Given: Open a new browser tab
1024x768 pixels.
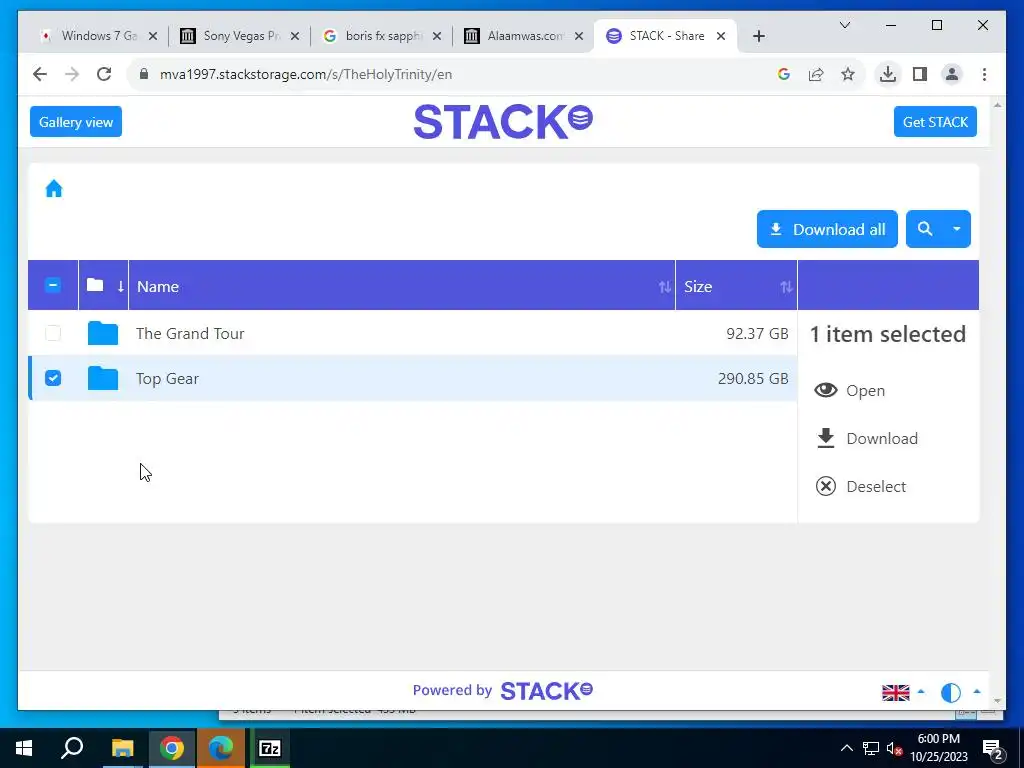Looking at the screenshot, I should click(x=758, y=36).
